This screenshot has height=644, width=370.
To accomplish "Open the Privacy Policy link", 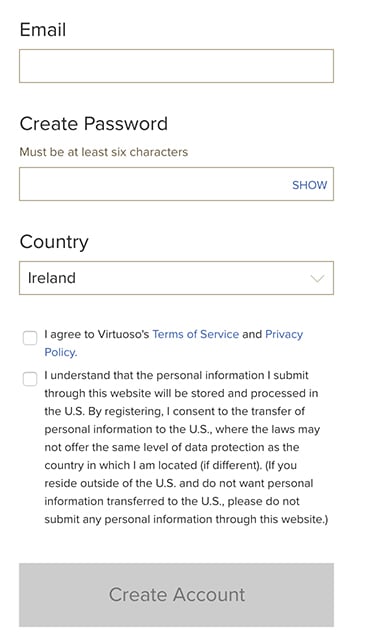I will tap(284, 334).
